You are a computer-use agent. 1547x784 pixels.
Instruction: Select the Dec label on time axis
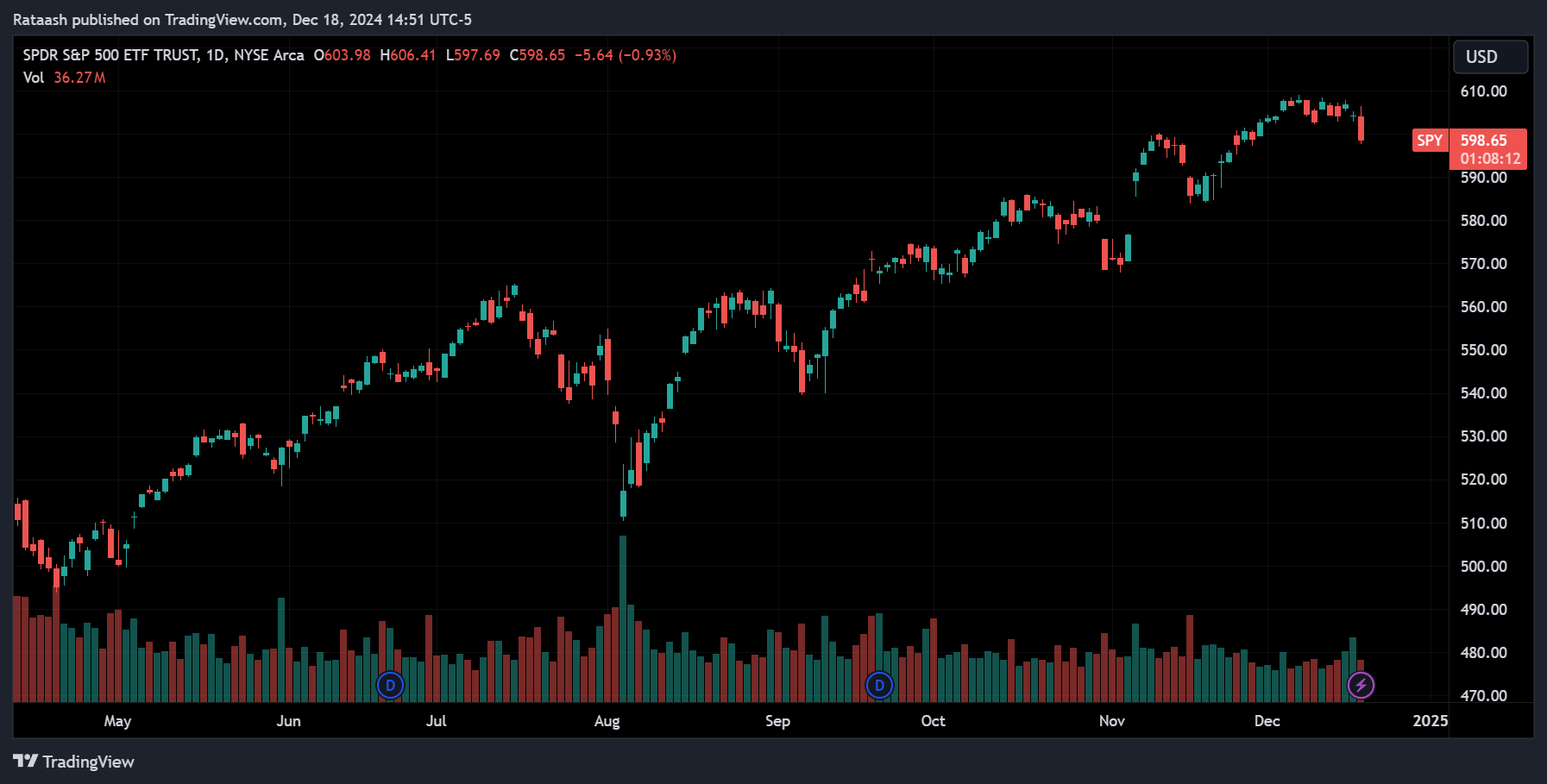click(x=1267, y=721)
